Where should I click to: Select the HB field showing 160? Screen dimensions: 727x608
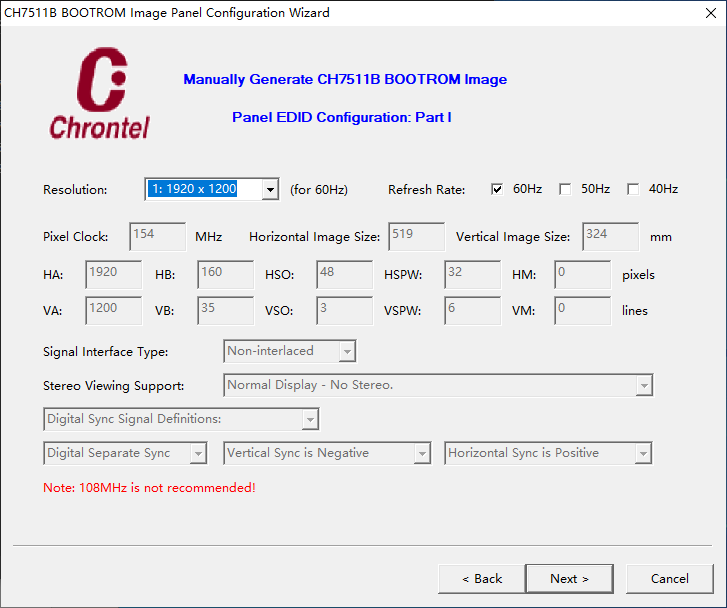click(225, 275)
